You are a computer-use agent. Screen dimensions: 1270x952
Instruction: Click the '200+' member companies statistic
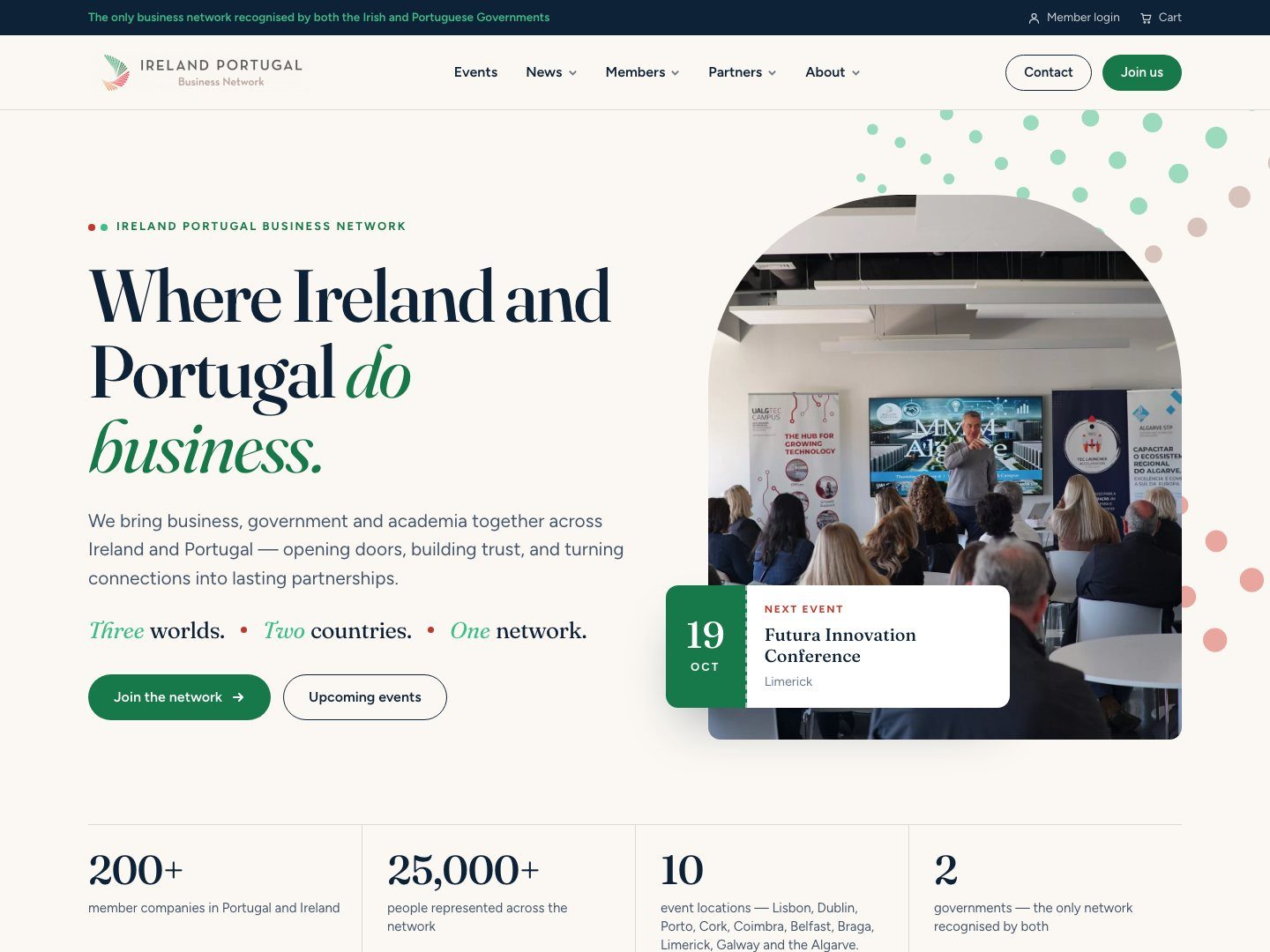click(x=136, y=870)
